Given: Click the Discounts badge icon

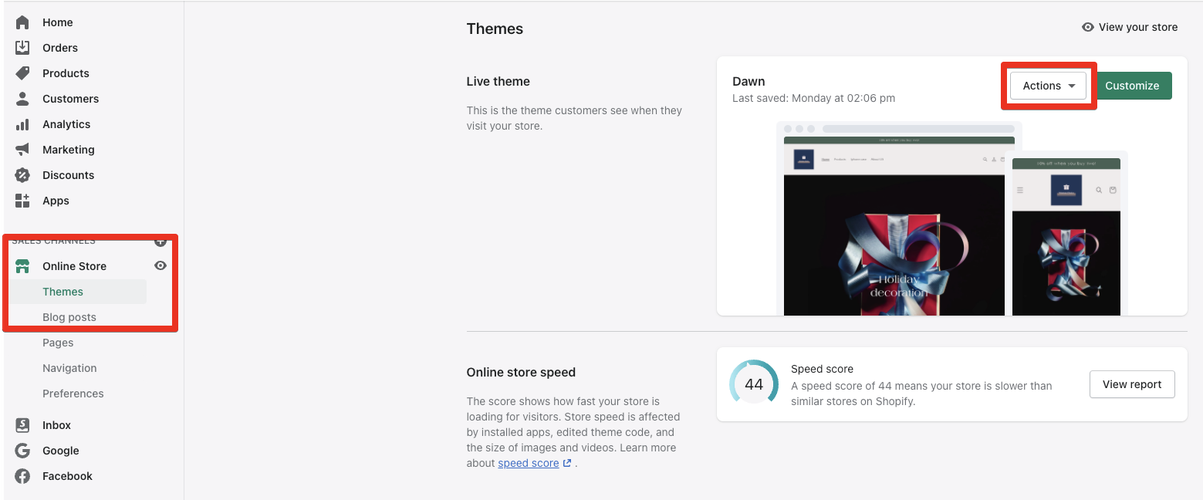Looking at the screenshot, I should click(x=22, y=175).
